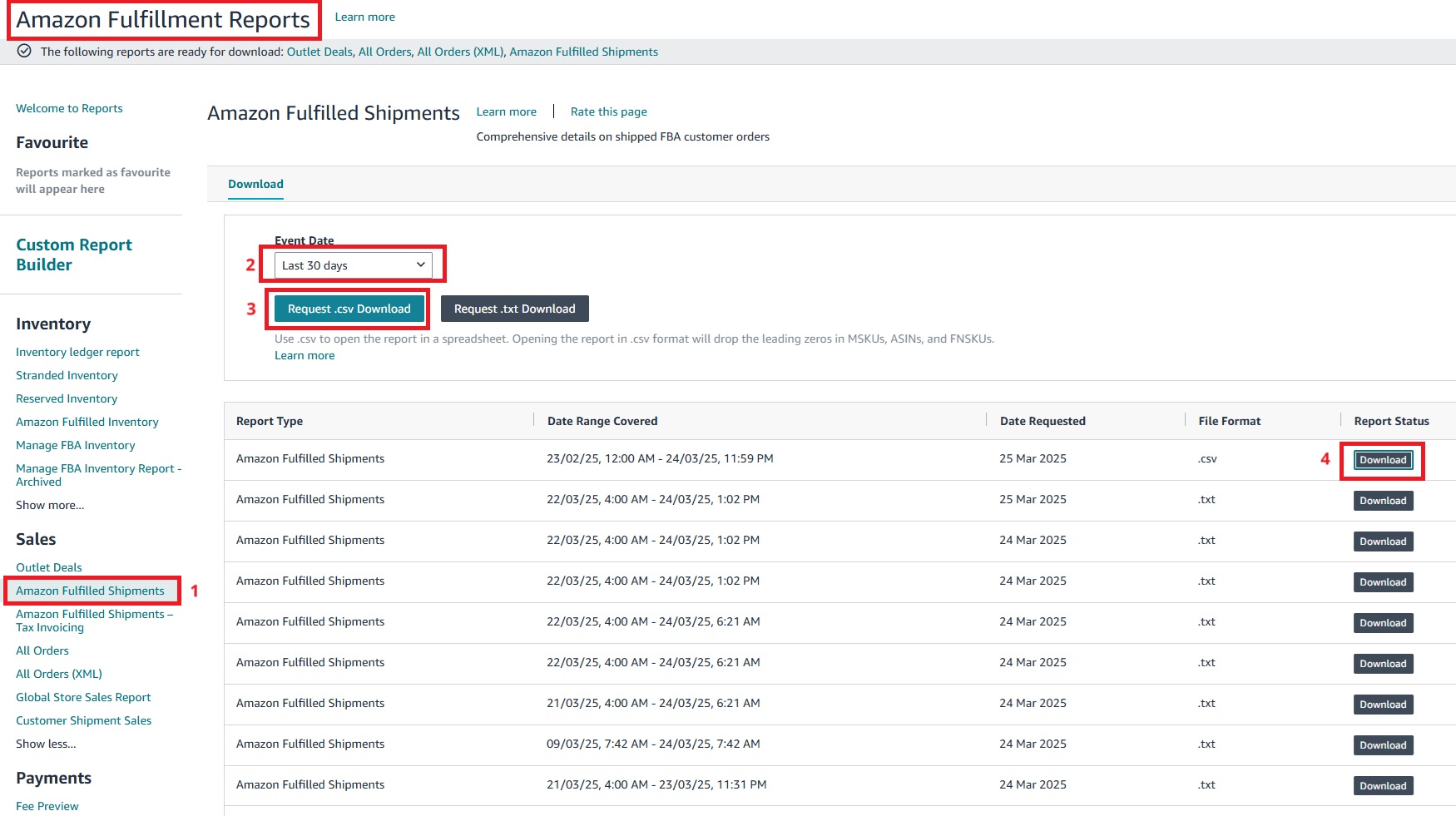The width and height of the screenshot is (1456, 816).
Task: Click the .csv file format cell
Action: [x=1207, y=458]
